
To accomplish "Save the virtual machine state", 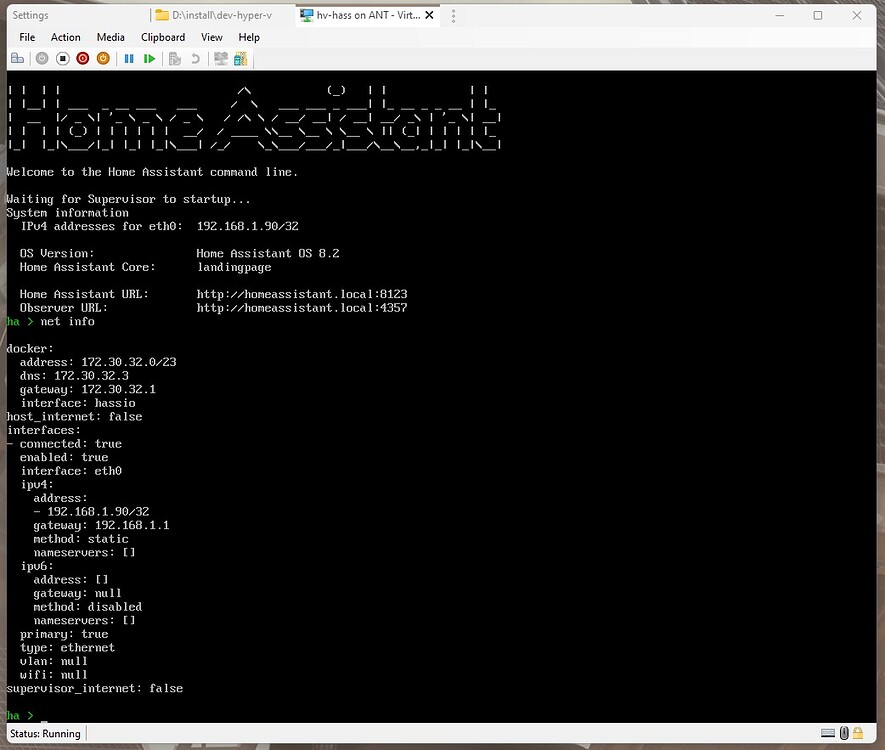I will point(101,59).
